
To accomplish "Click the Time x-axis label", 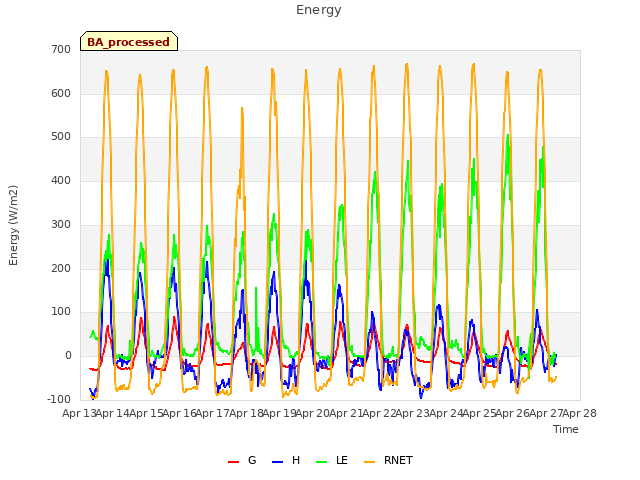I will point(566,429).
